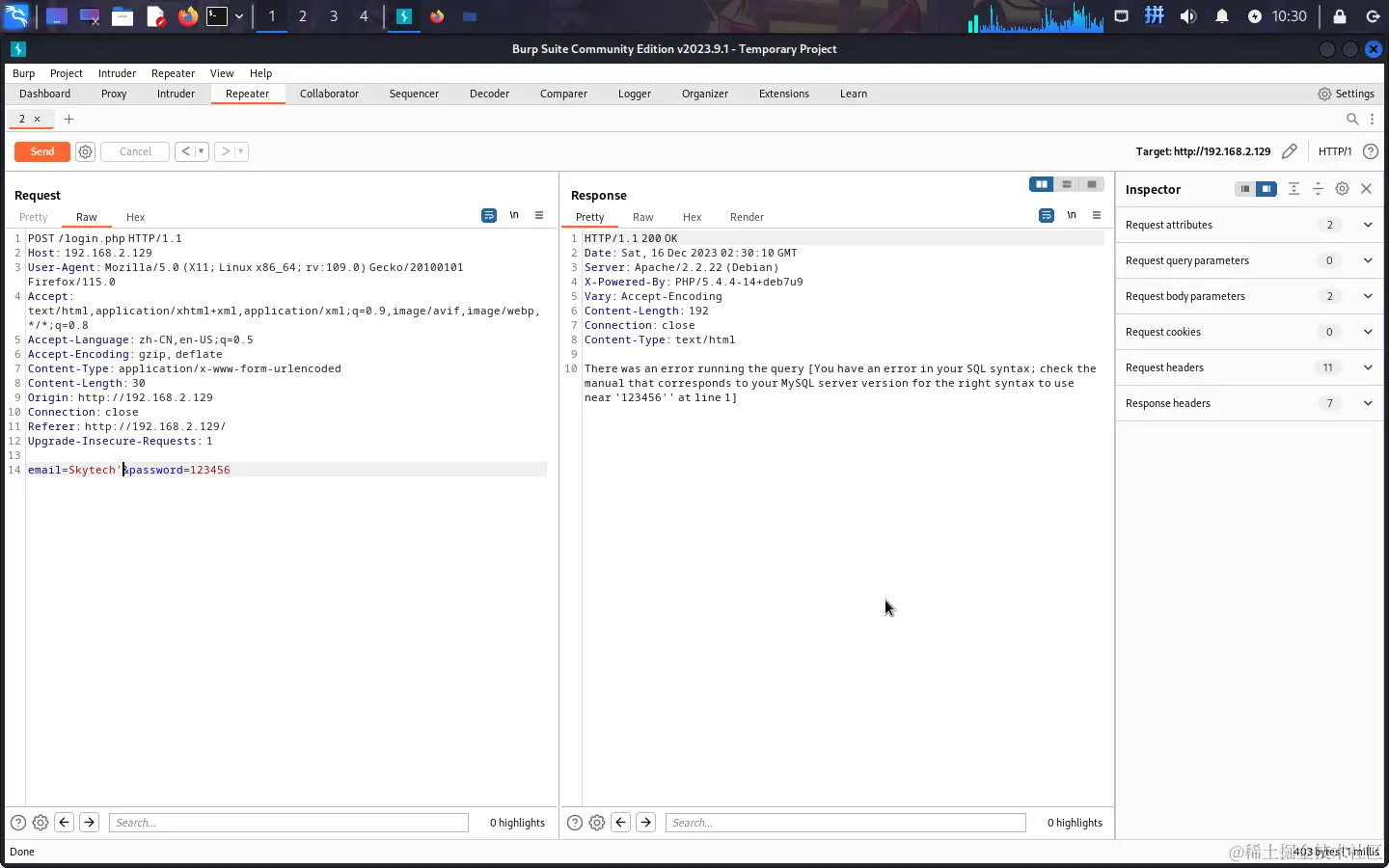Add a new Repeater tab

[68, 119]
